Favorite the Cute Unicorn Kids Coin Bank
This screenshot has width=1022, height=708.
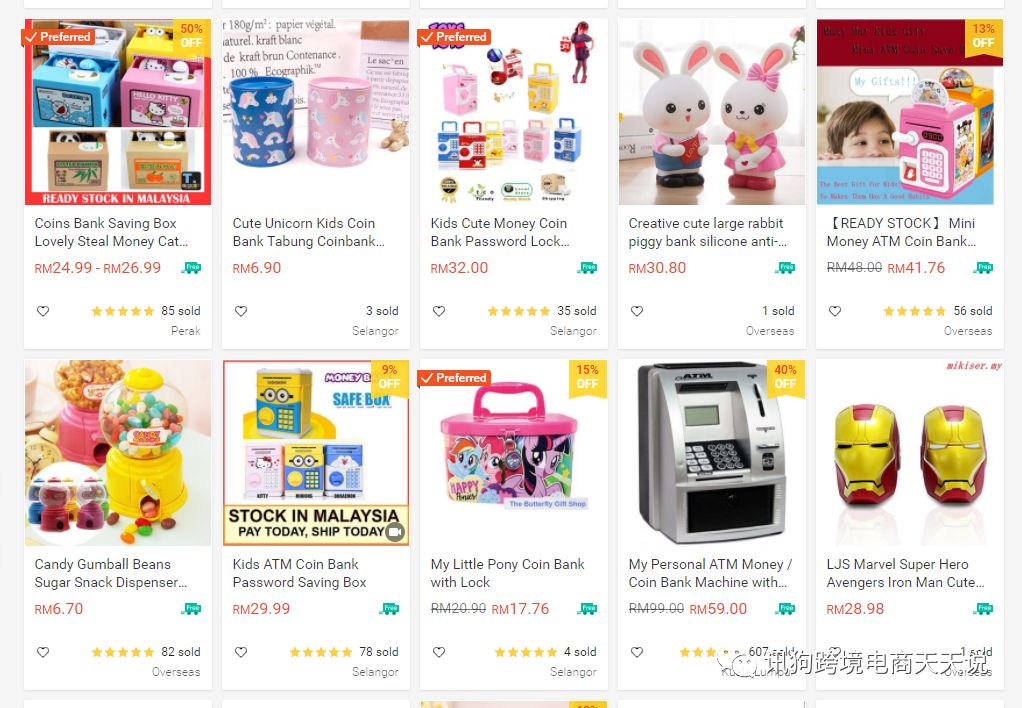pos(241,311)
